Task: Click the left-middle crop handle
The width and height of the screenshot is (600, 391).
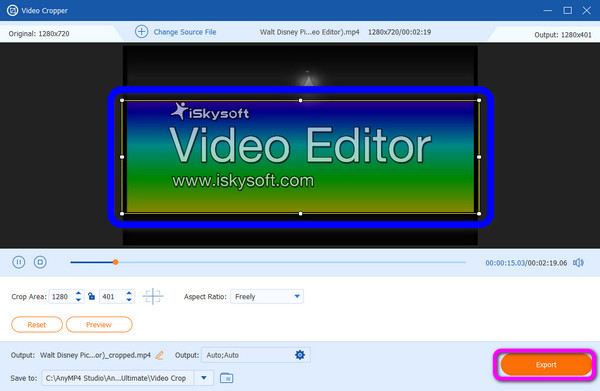Action: click(x=122, y=157)
